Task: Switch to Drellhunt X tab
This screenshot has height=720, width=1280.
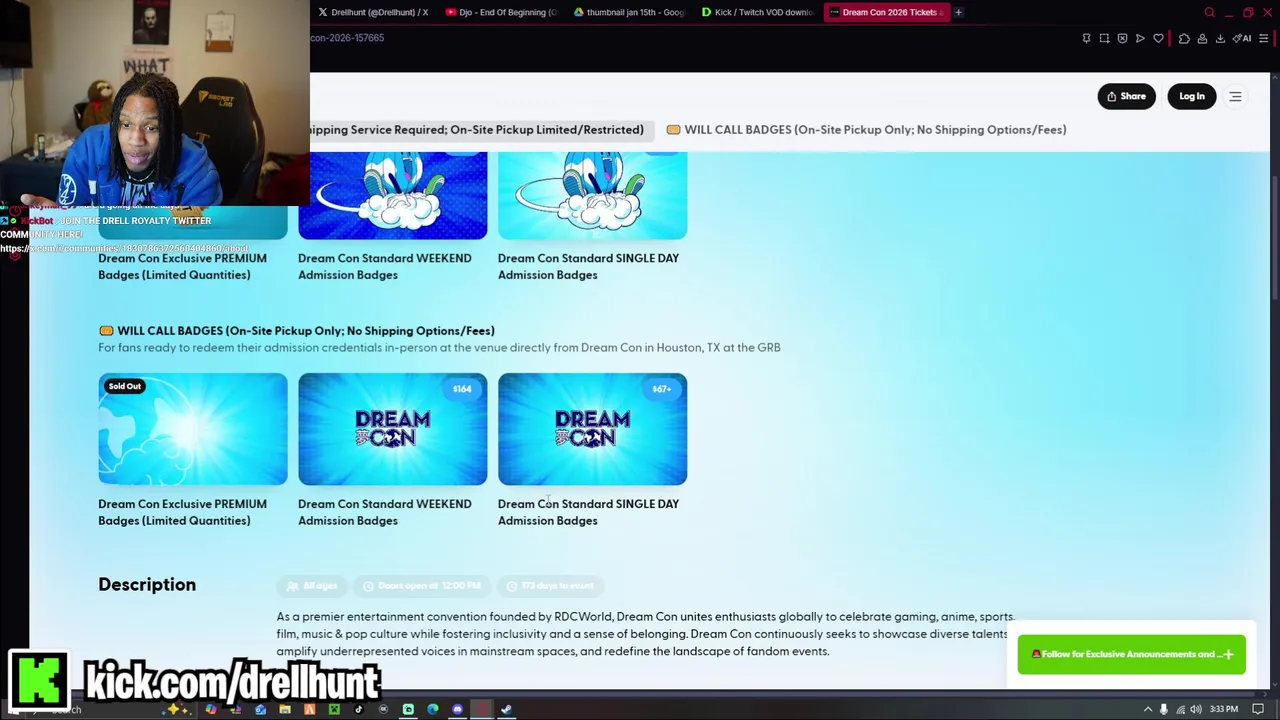Action: pyautogui.click(x=372, y=12)
